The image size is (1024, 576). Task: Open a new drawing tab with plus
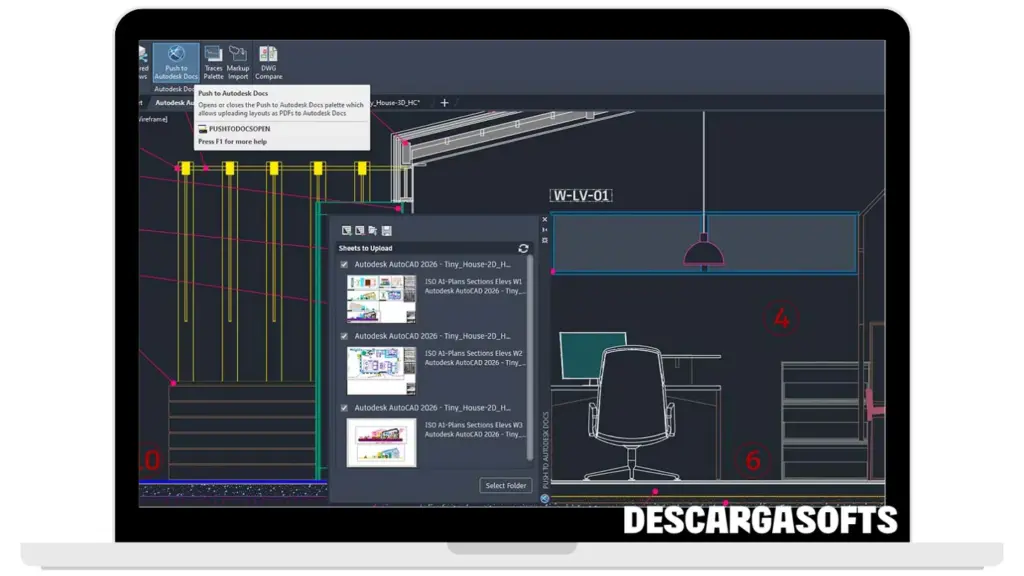(444, 103)
